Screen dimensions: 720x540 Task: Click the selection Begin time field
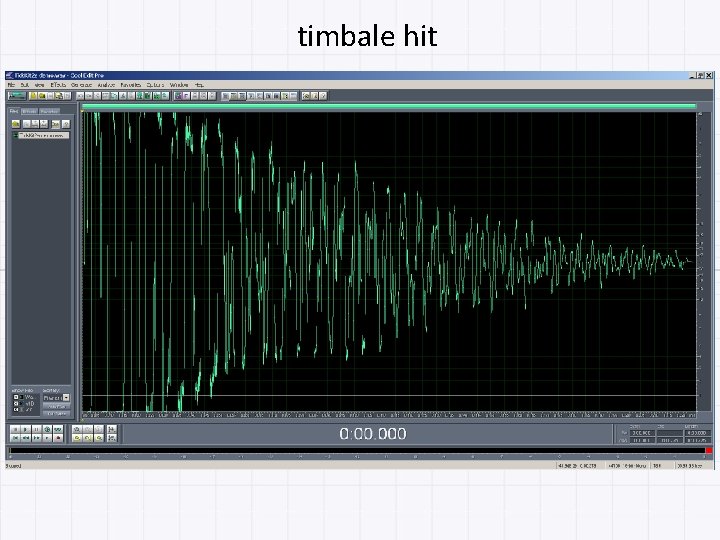[642, 433]
